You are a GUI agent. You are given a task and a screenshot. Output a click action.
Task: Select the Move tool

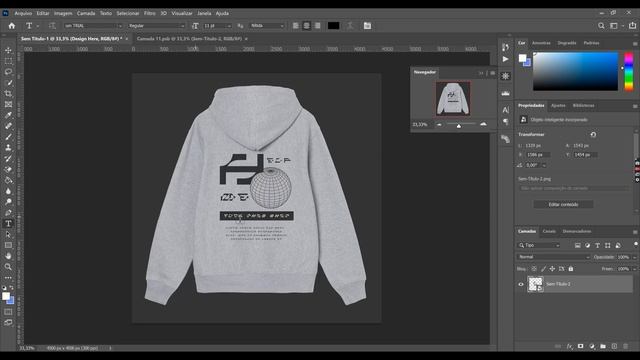[8, 50]
